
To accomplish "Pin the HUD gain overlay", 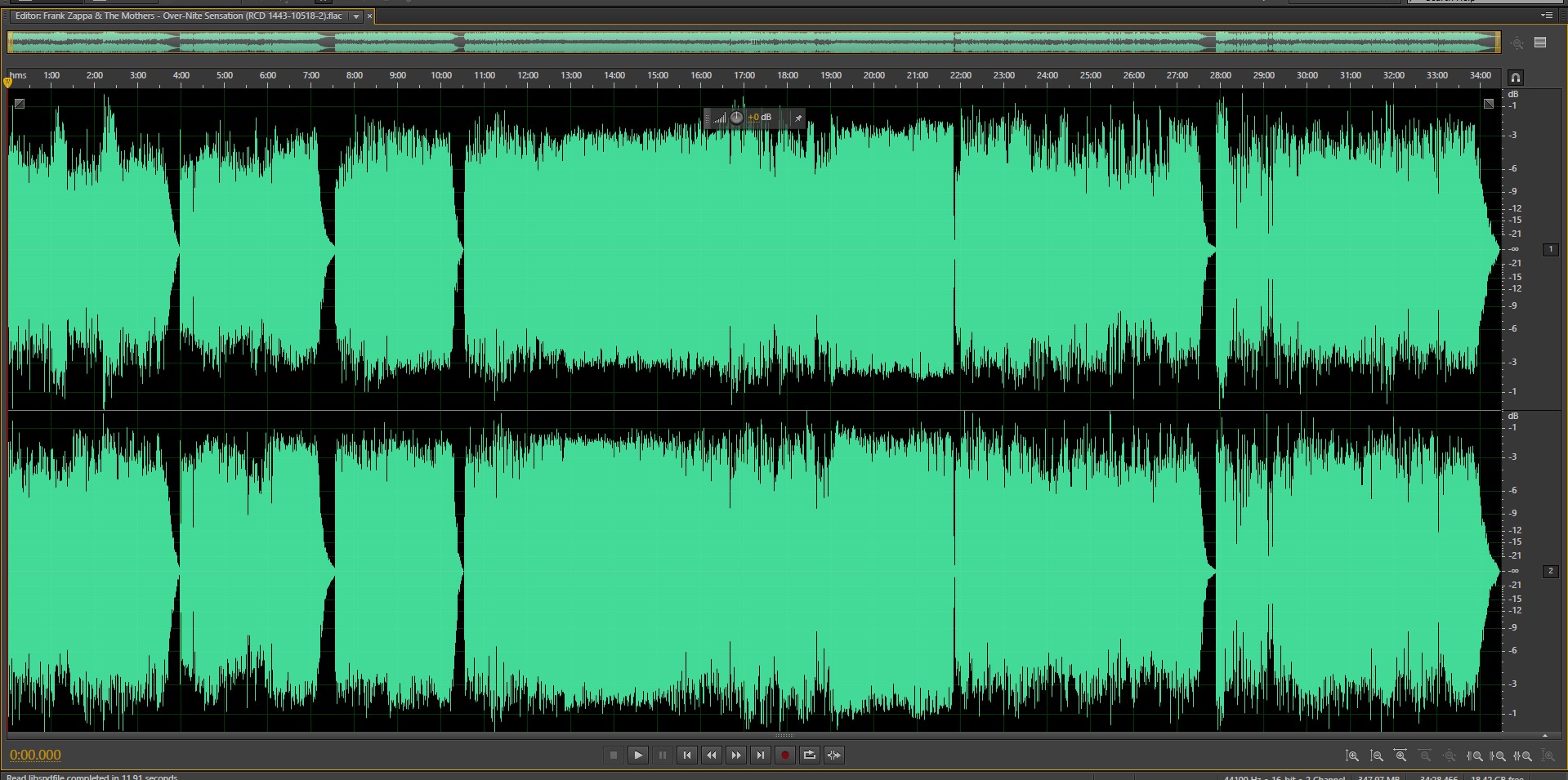I will pos(798,118).
